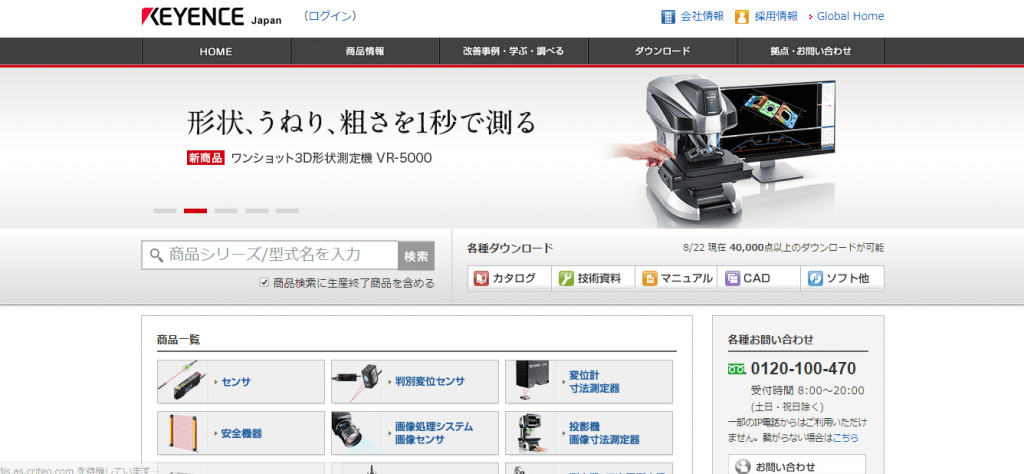1024x474 pixels.
Task: Open the お問い合わせ button
Action: (797, 465)
